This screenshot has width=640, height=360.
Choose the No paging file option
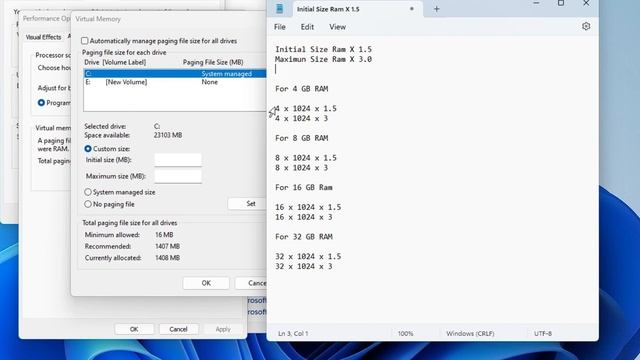click(x=88, y=204)
